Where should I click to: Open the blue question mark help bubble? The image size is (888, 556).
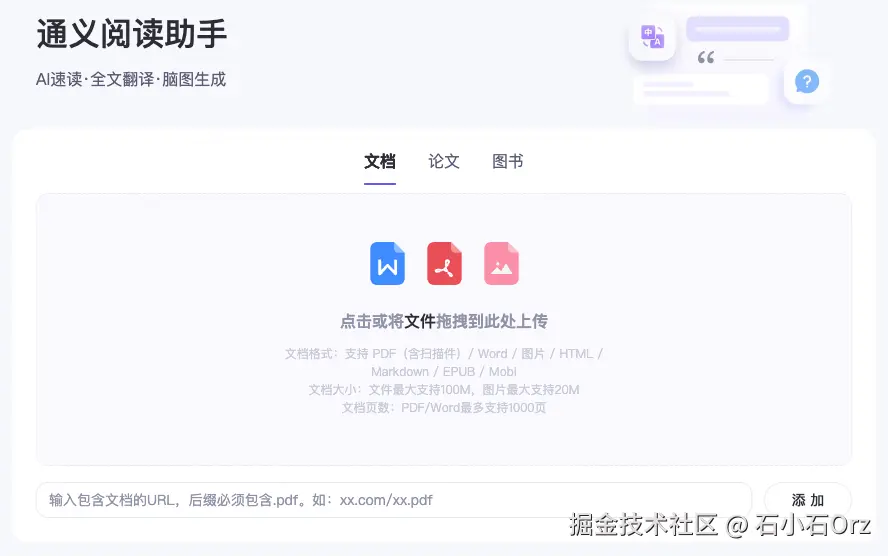click(806, 82)
